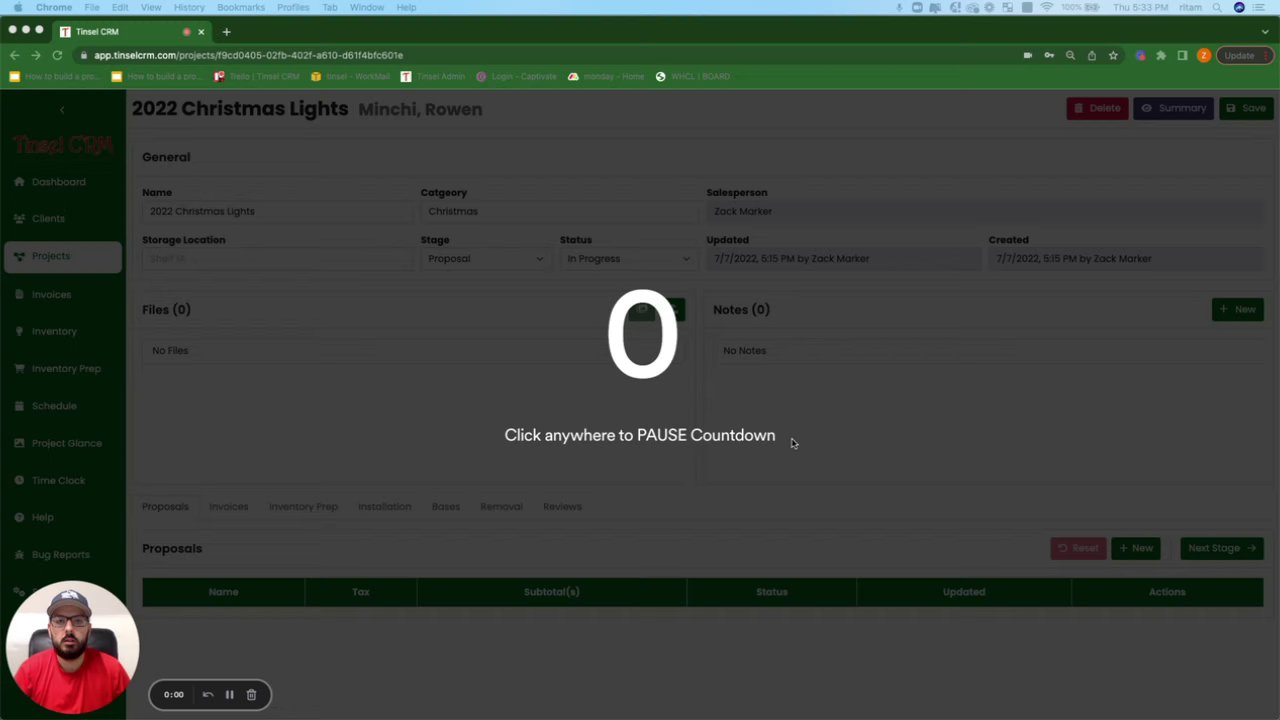Open the project Summary

(x=1173, y=108)
